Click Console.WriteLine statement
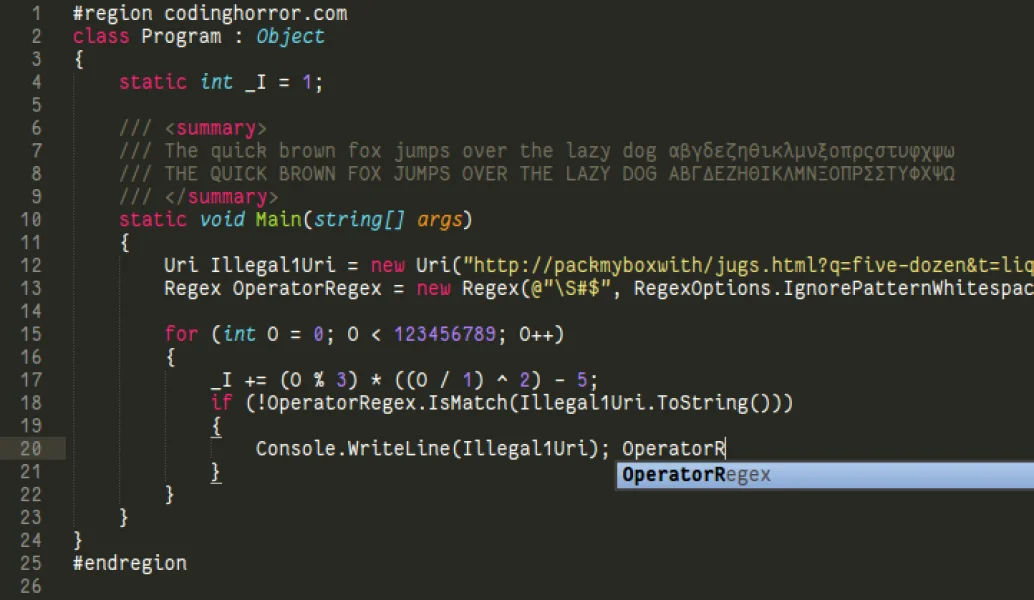The height and width of the screenshot is (600, 1034). [x=433, y=449]
